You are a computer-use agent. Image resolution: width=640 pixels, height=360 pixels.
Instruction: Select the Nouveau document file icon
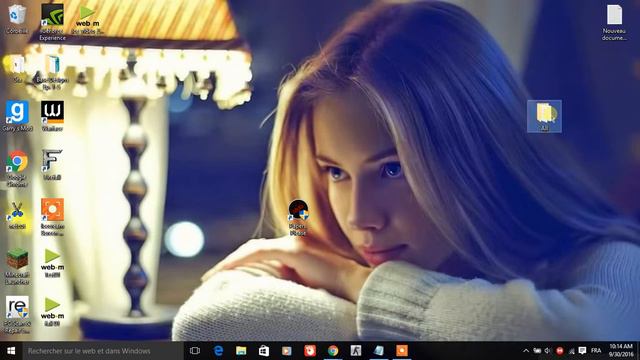(x=614, y=22)
